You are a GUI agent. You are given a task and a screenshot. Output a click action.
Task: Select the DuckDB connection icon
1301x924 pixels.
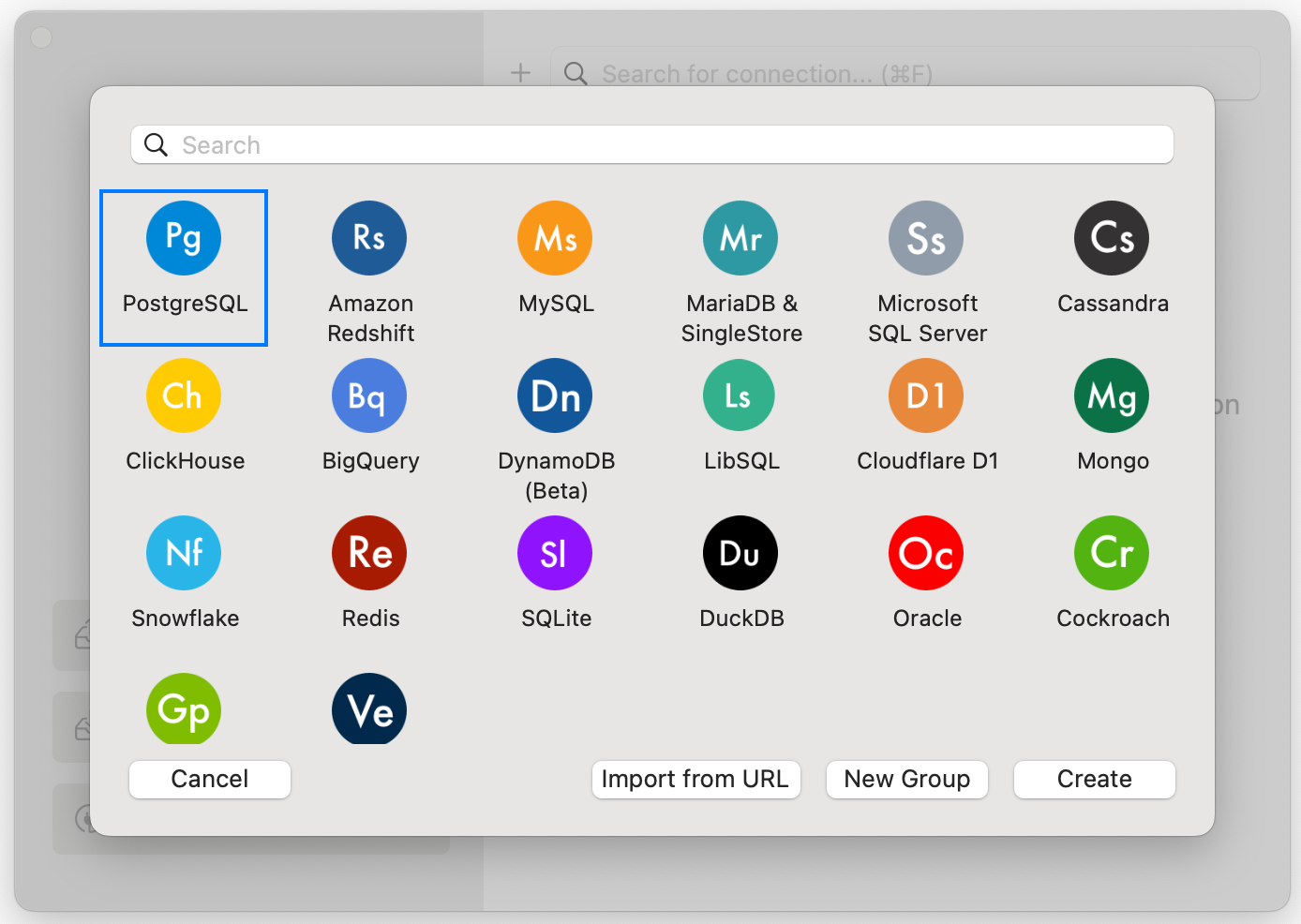point(740,553)
